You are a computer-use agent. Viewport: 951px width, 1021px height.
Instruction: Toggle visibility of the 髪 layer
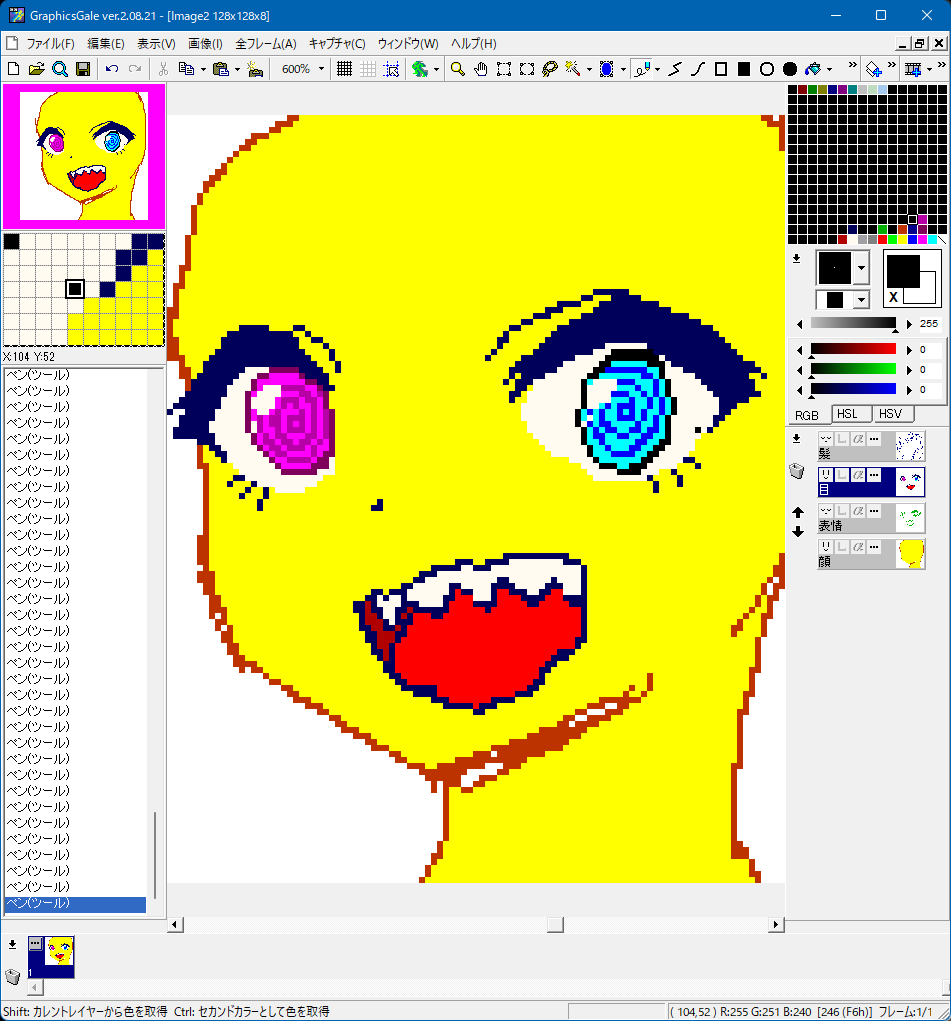tap(825, 439)
